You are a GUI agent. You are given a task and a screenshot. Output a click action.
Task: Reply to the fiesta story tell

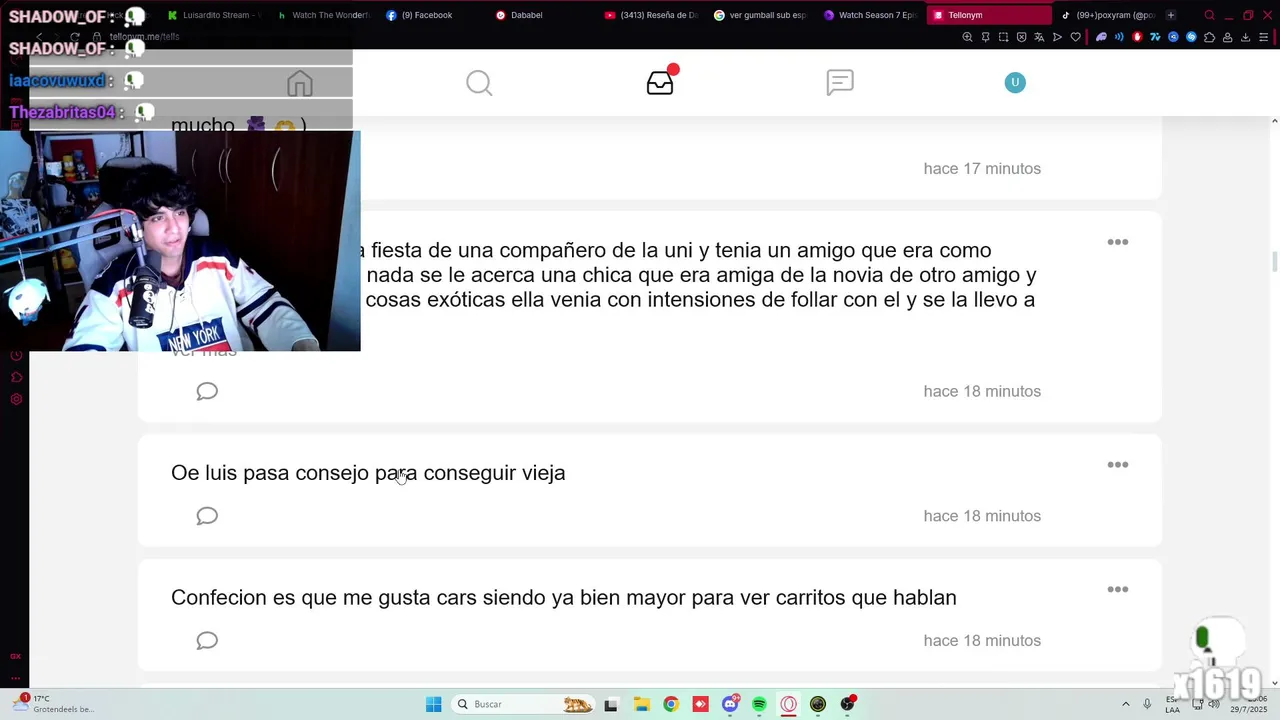click(207, 391)
